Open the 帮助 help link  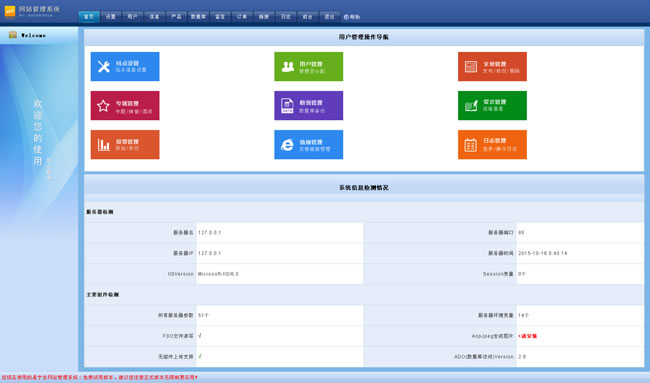[352, 17]
